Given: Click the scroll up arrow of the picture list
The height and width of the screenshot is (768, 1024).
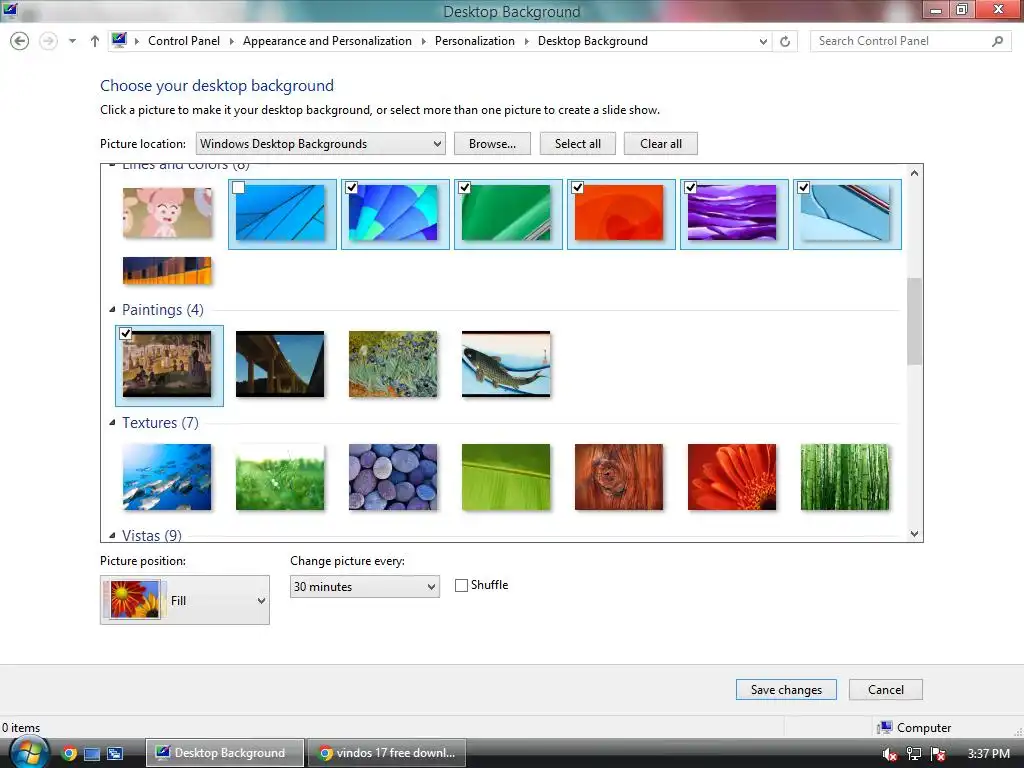Looking at the screenshot, I should click(x=914, y=173).
